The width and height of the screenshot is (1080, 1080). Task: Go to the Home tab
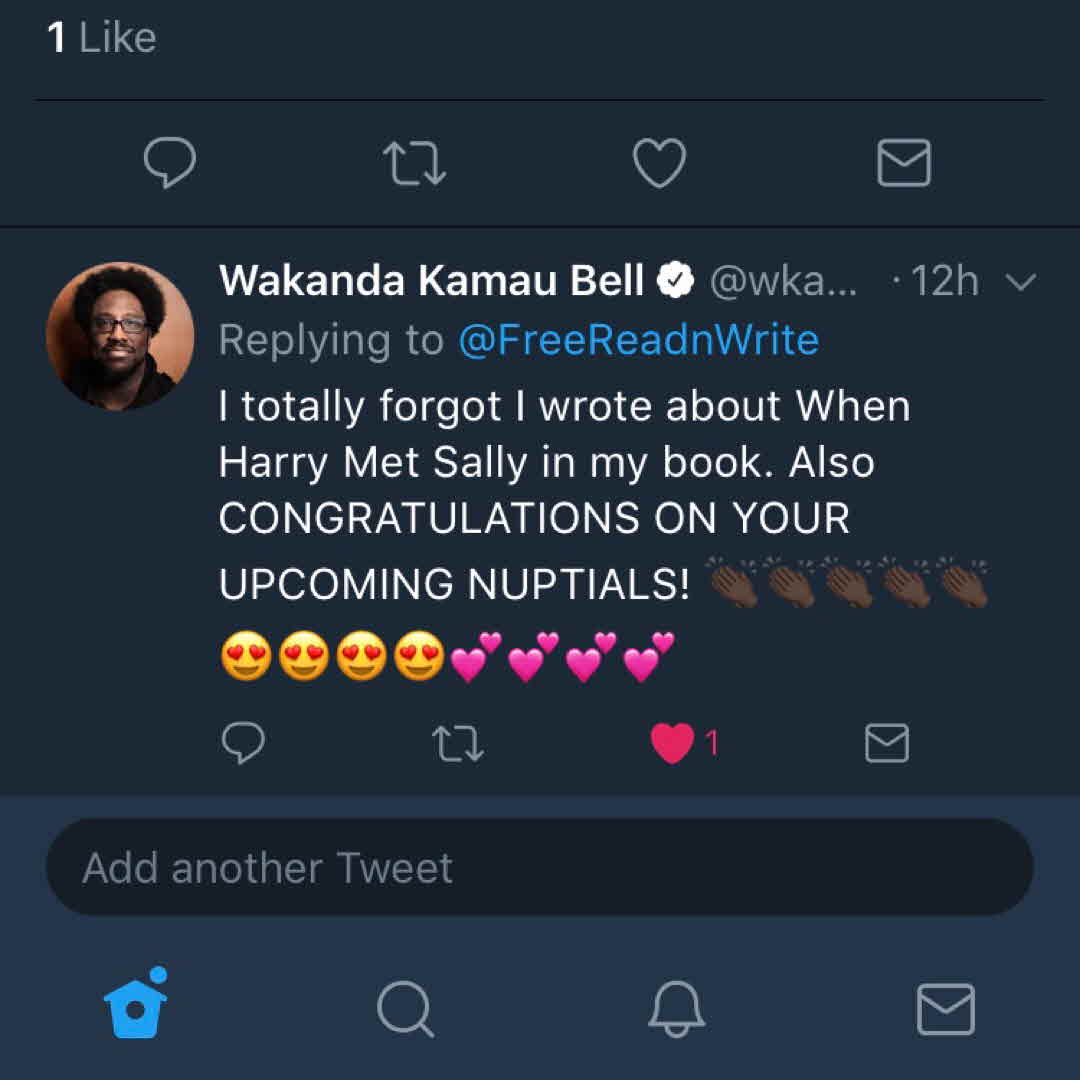pos(135,1008)
